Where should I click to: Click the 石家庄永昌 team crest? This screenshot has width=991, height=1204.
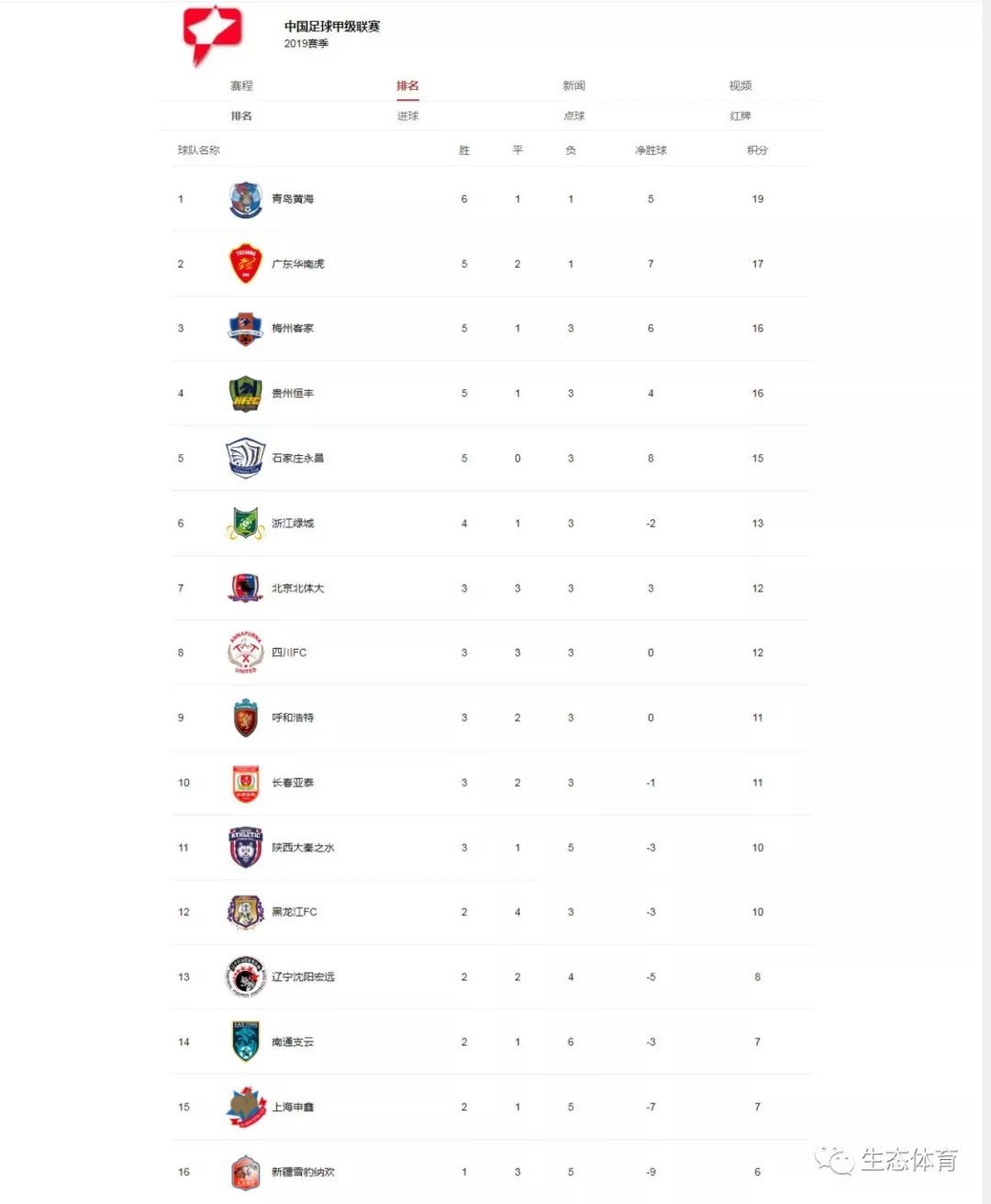246,458
